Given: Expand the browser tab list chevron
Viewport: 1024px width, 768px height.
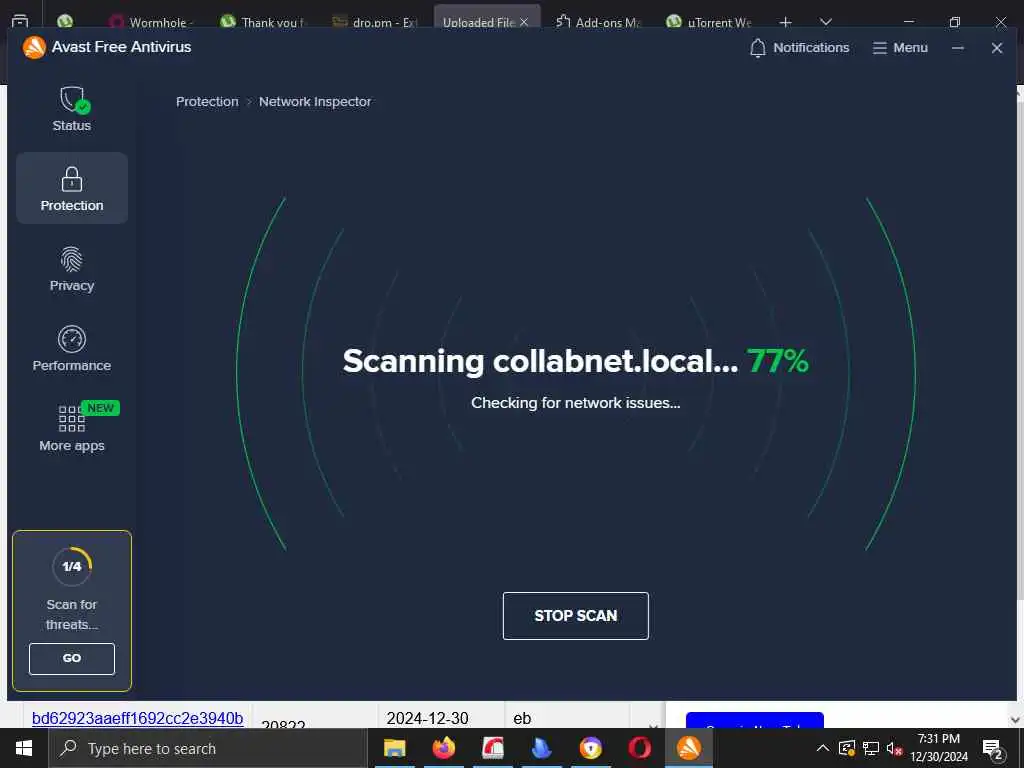Looking at the screenshot, I should pos(825,22).
